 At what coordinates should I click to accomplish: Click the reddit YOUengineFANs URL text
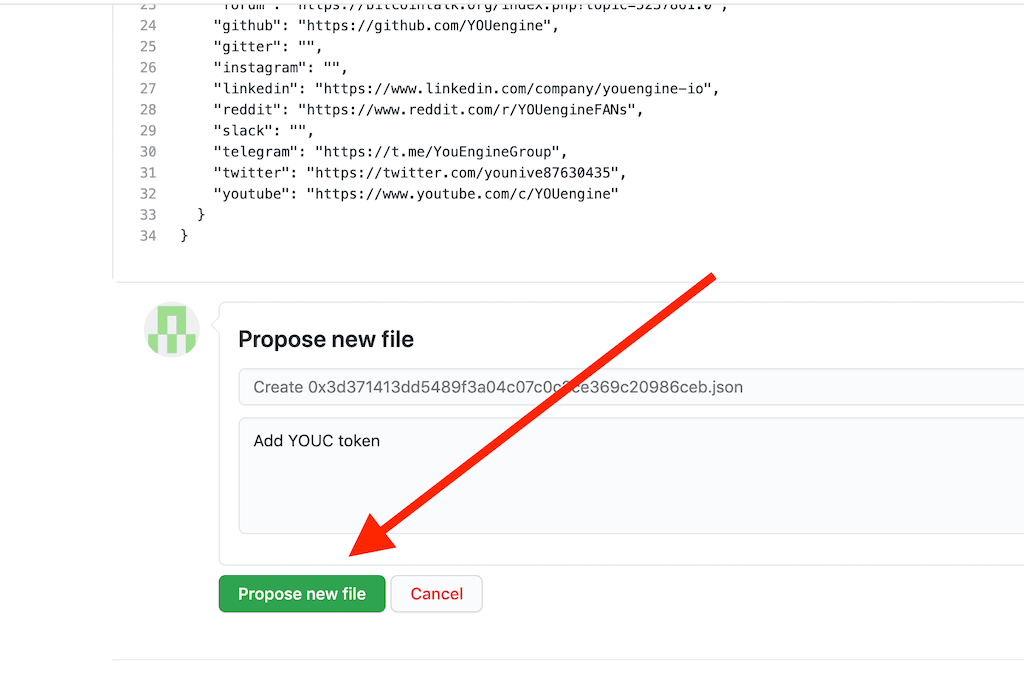(x=467, y=110)
